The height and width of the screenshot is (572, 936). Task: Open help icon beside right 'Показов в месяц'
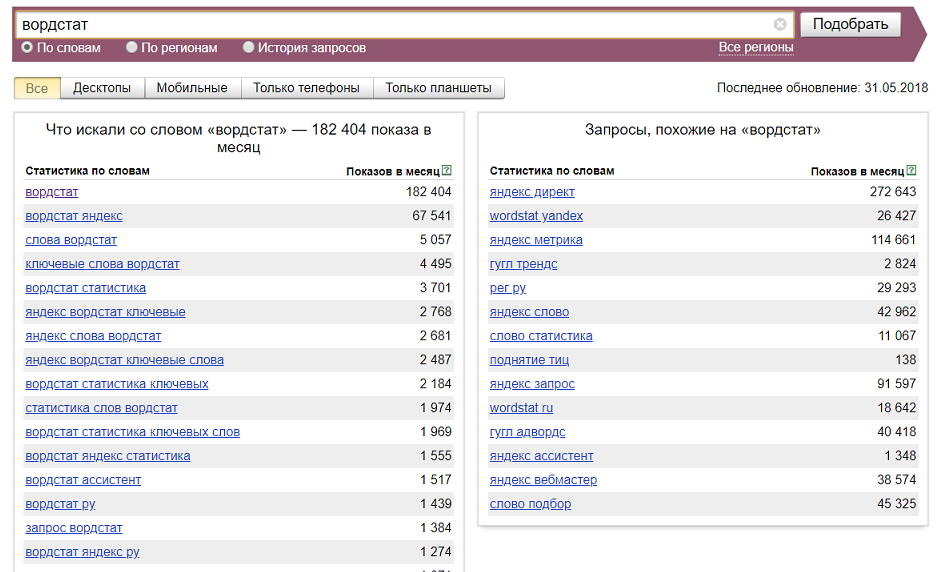pos(911,171)
